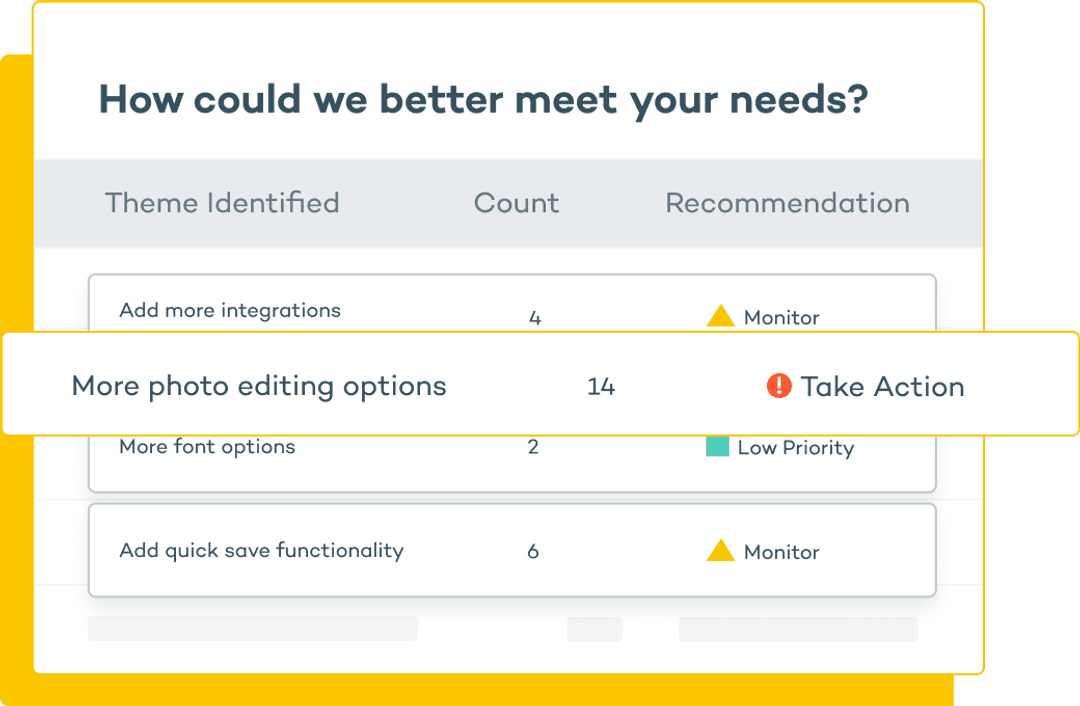This screenshot has width=1080, height=706.
Task: Click the count 4 for integrations
Action: (534, 318)
